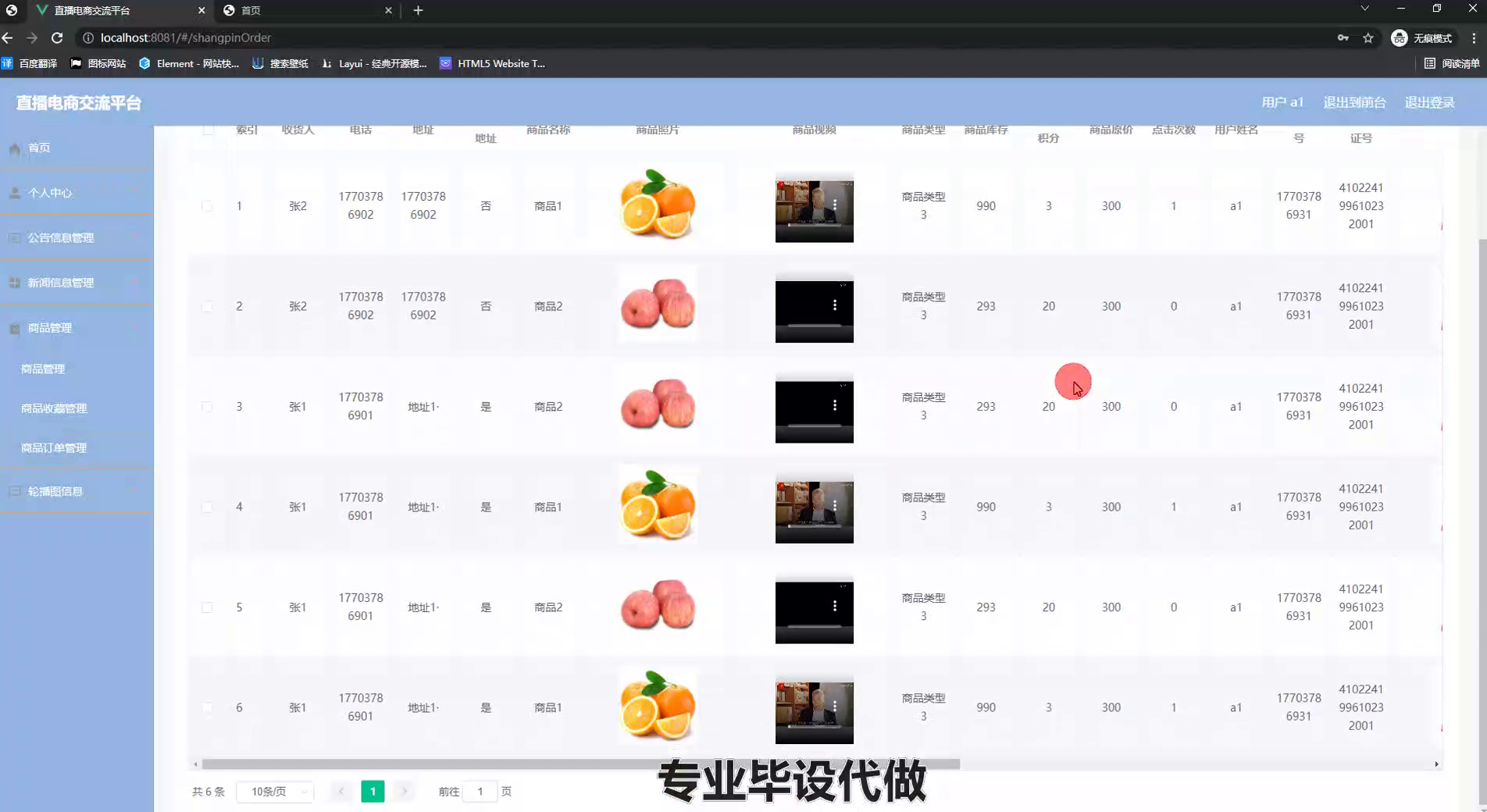
Task: Tick the checkbox for order row 2
Action: point(207,306)
